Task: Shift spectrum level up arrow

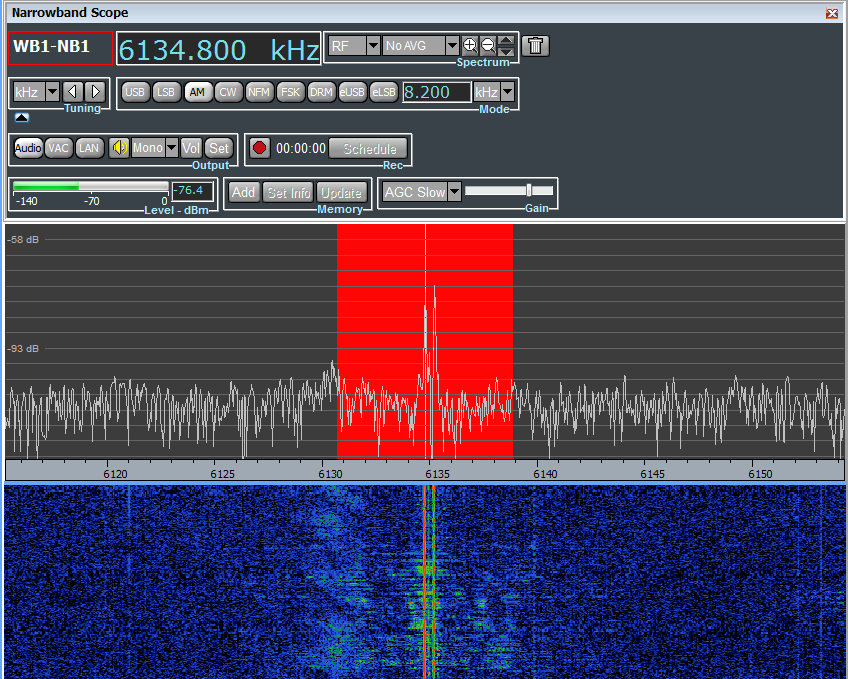Action: click(506, 41)
